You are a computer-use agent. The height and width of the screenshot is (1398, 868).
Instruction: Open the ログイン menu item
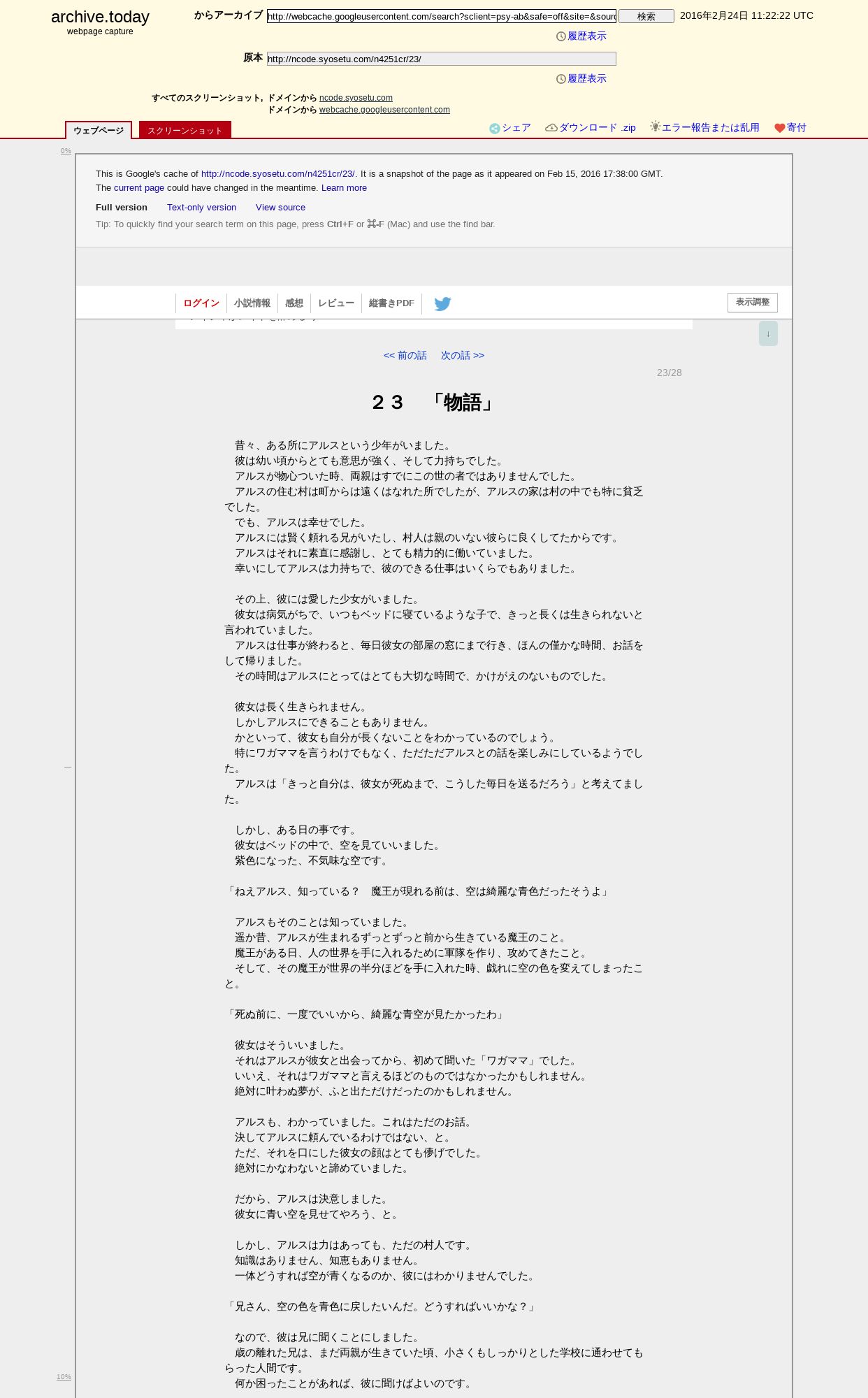[201, 303]
